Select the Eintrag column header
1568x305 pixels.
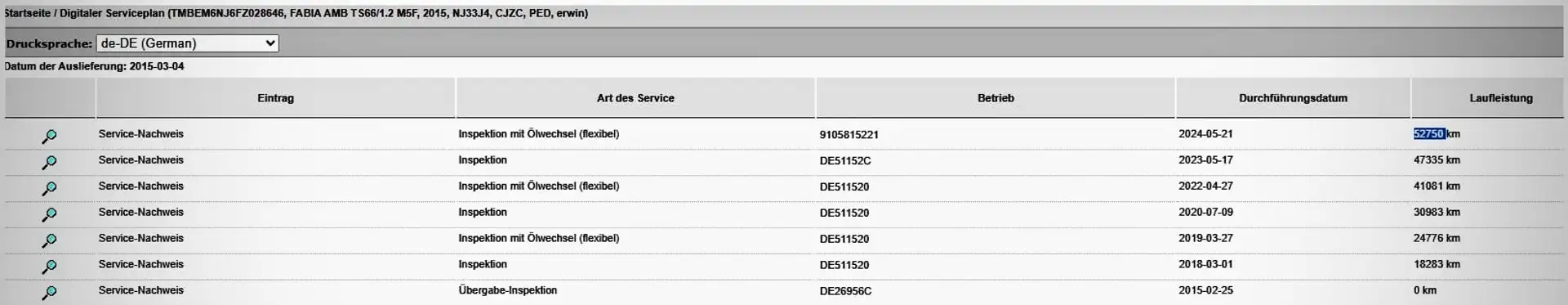coord(275,98)
